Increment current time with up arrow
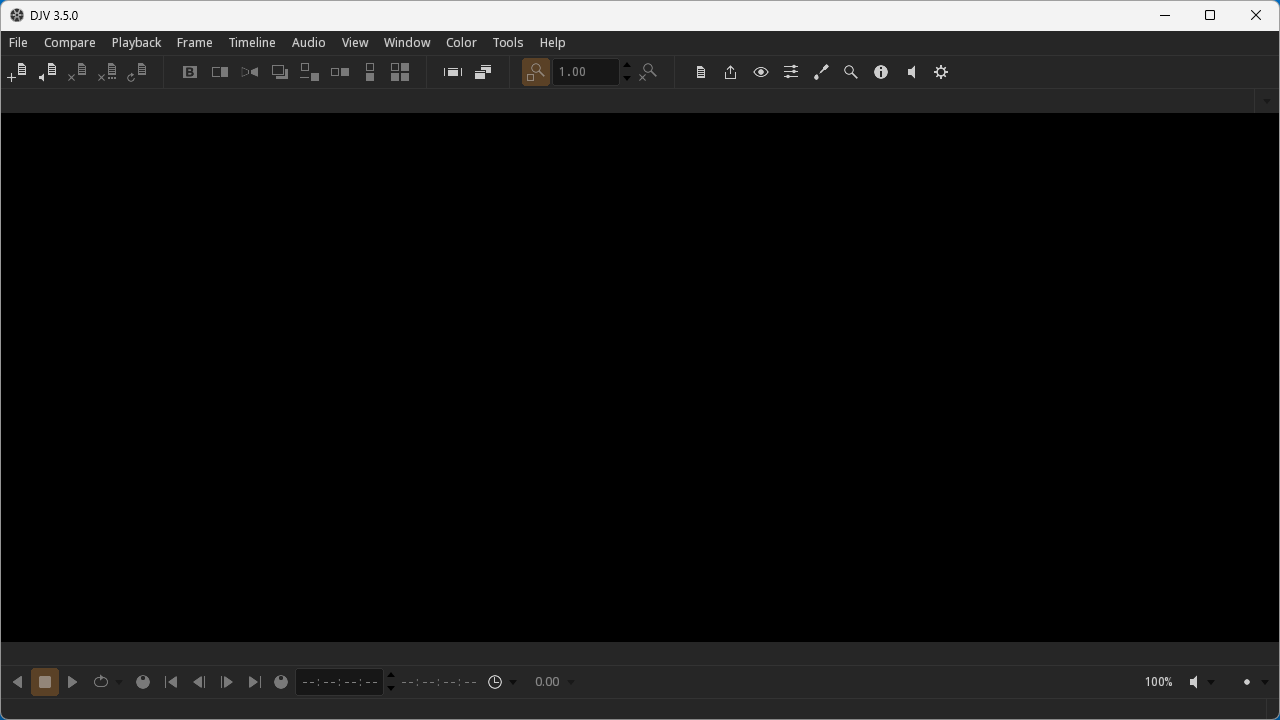The width and height of the screenshot is (1280, 720). click(x=391, y=676)
